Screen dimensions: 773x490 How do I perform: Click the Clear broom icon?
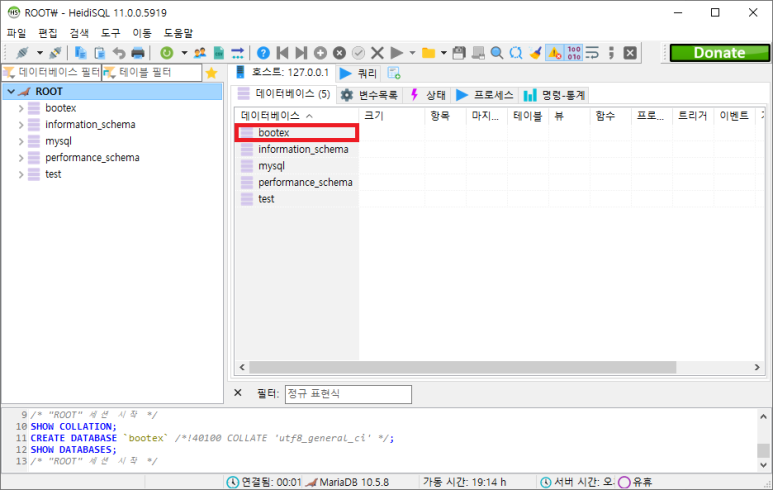coord(535,53)
